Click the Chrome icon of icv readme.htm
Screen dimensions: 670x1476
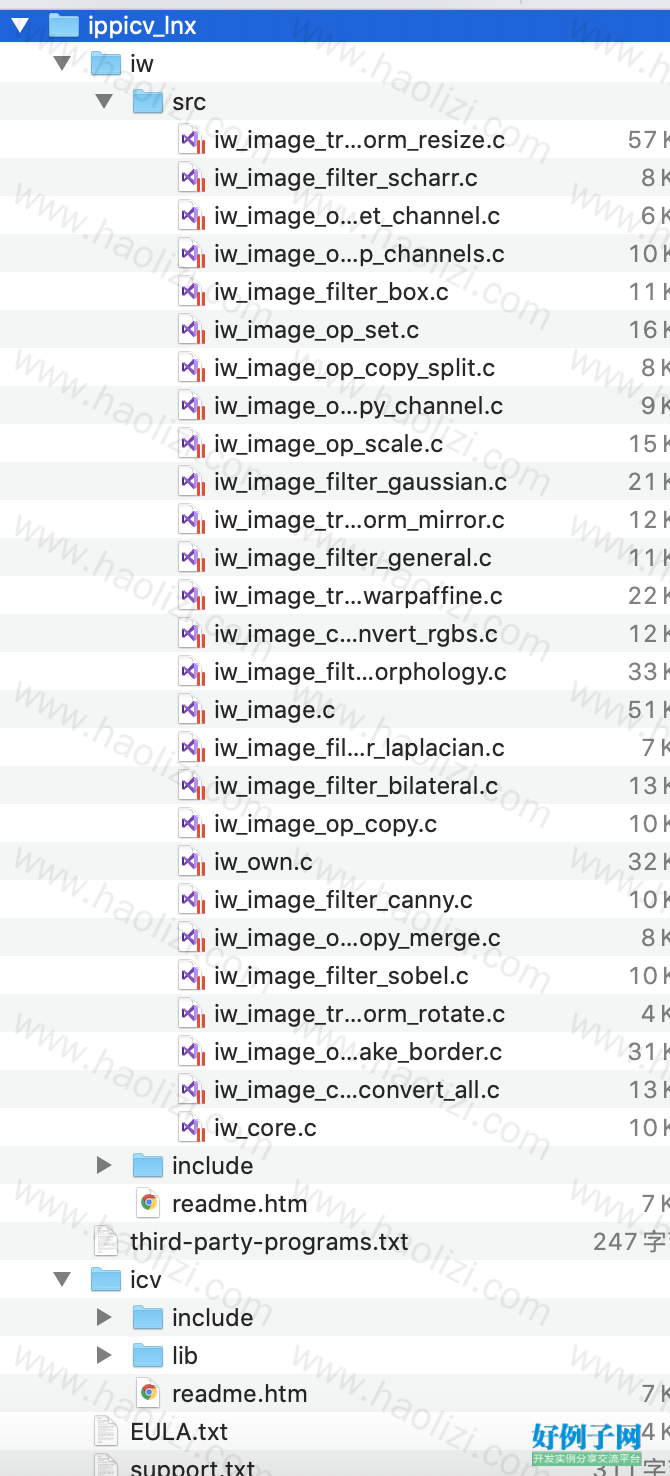[x=148, y=1393]
